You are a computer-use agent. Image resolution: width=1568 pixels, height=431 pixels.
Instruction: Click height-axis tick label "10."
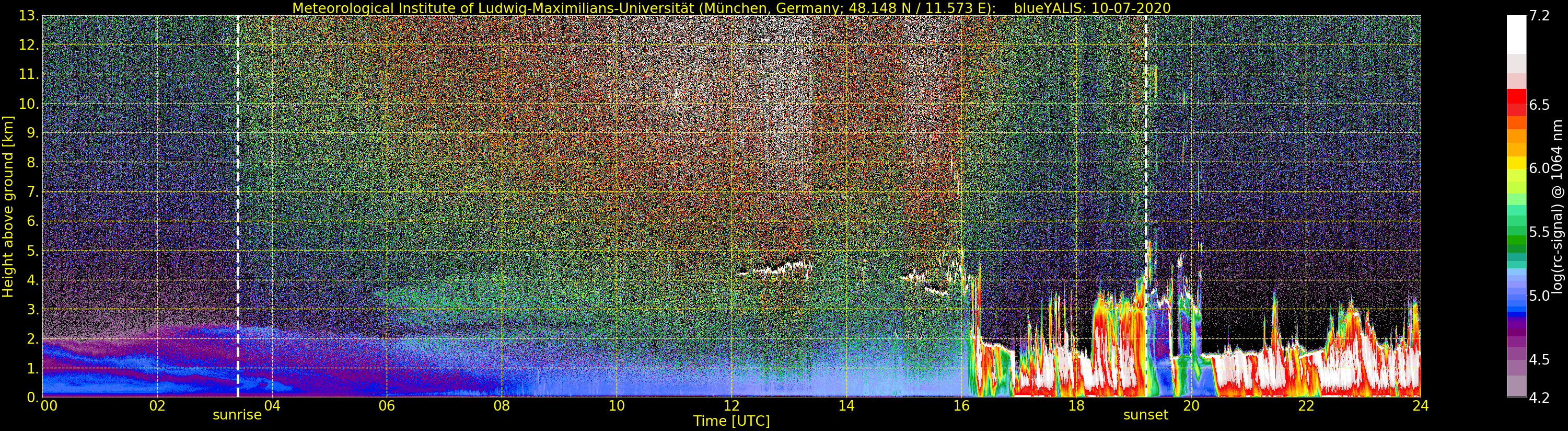tap(29, 104)
